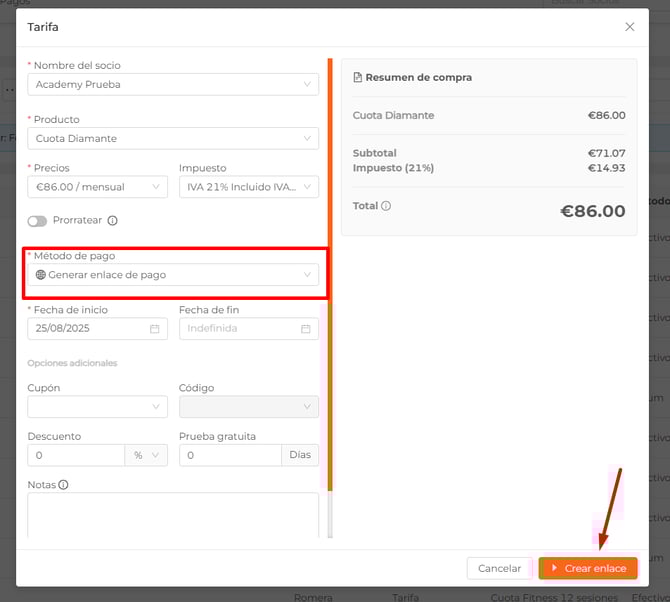Viewport: 670px width, 602px height.
Task: Click the Crear enlace button
Action: (588, 568)
